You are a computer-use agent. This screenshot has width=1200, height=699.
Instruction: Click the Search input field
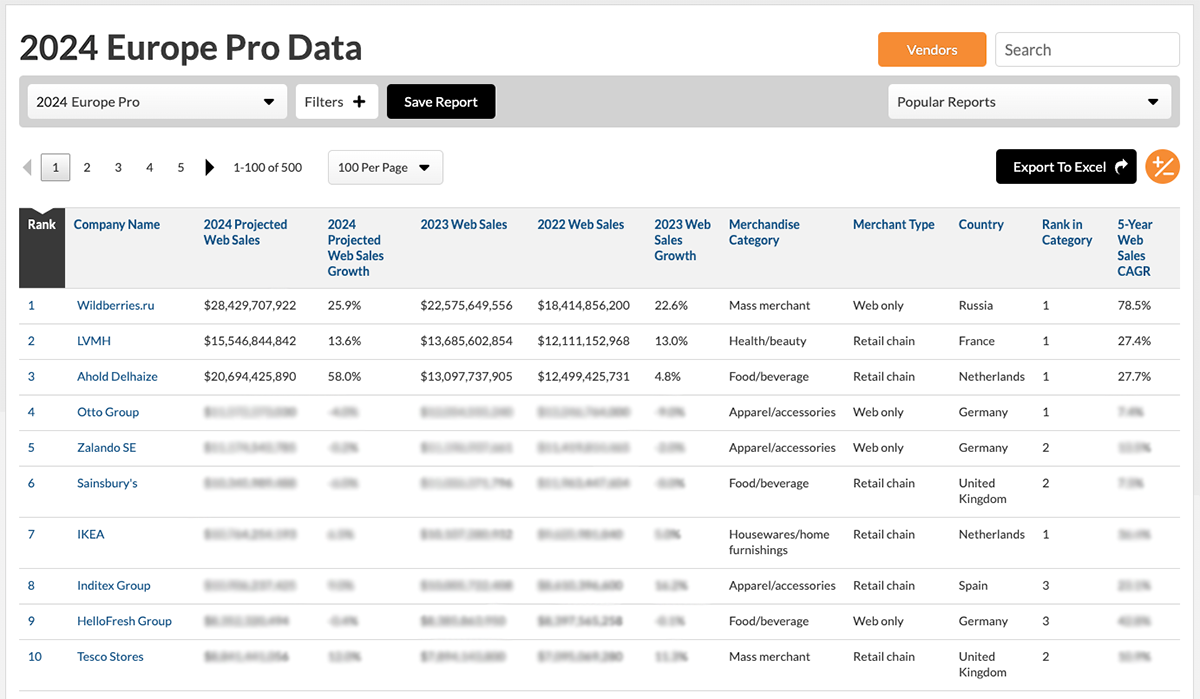[x=1087, y=50]
